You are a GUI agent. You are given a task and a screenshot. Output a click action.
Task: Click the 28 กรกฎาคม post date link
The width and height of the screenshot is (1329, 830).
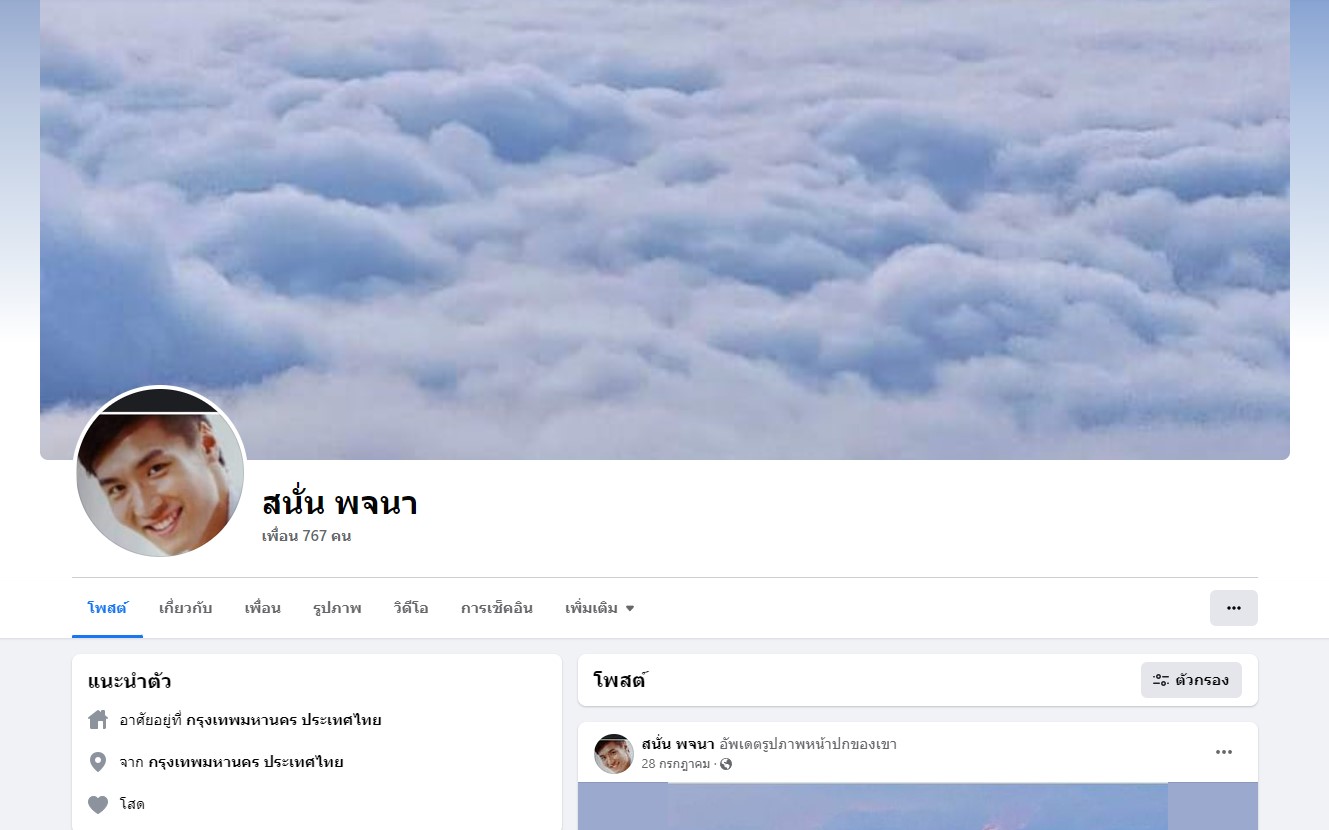676,764
